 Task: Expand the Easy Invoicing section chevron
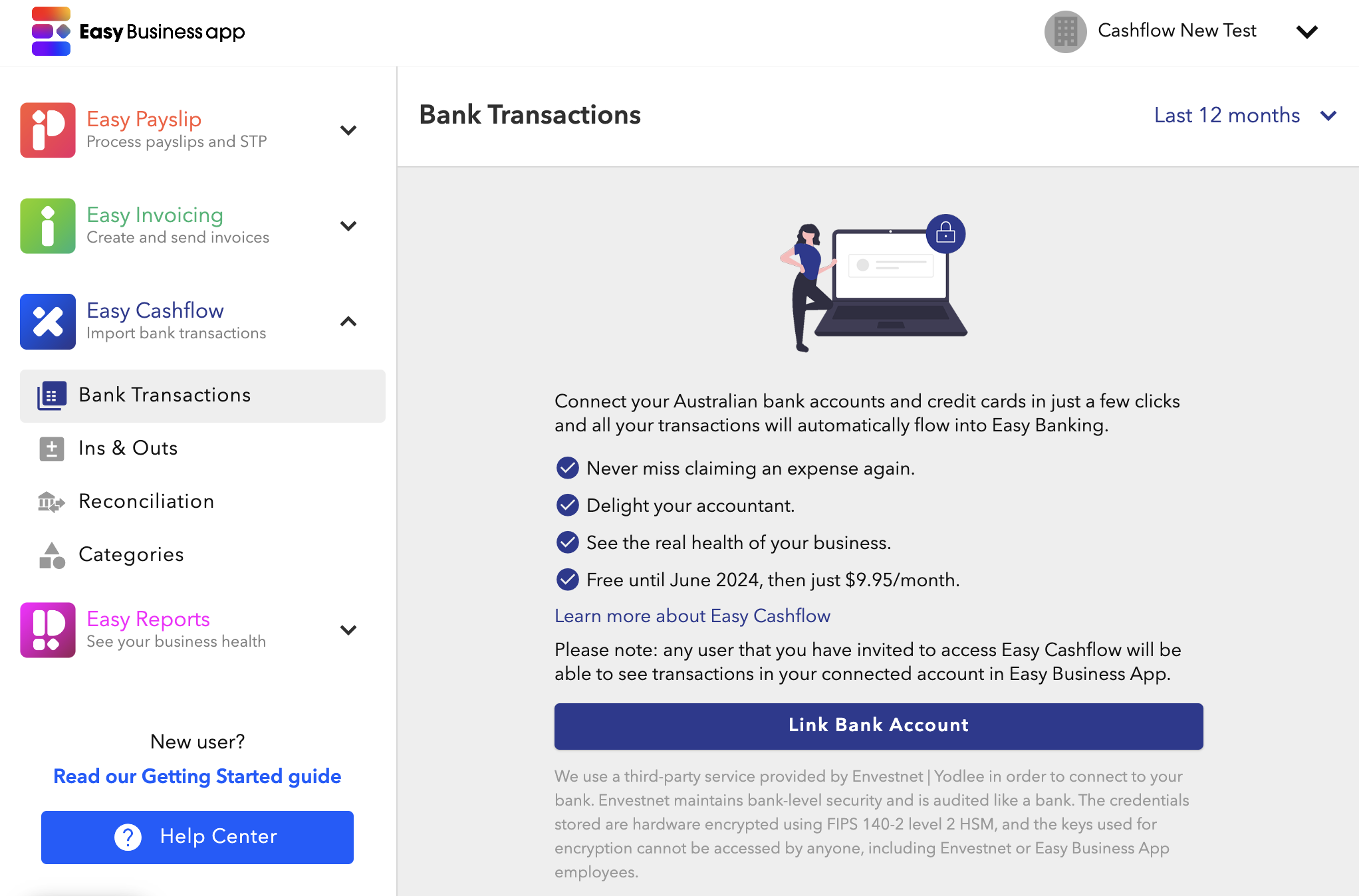348,226
